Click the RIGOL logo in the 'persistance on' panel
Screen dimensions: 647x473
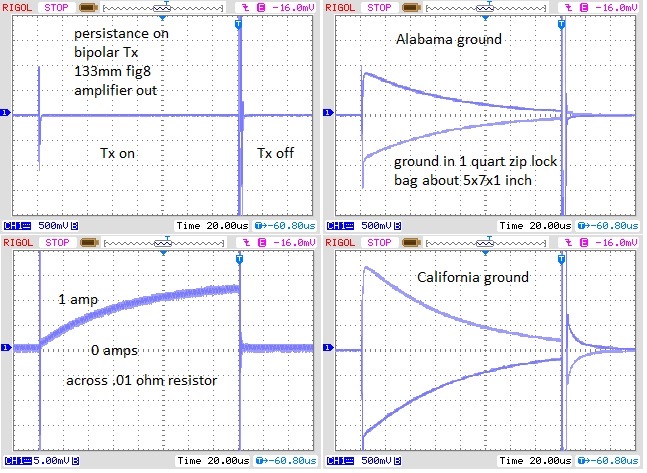[17, 7]
